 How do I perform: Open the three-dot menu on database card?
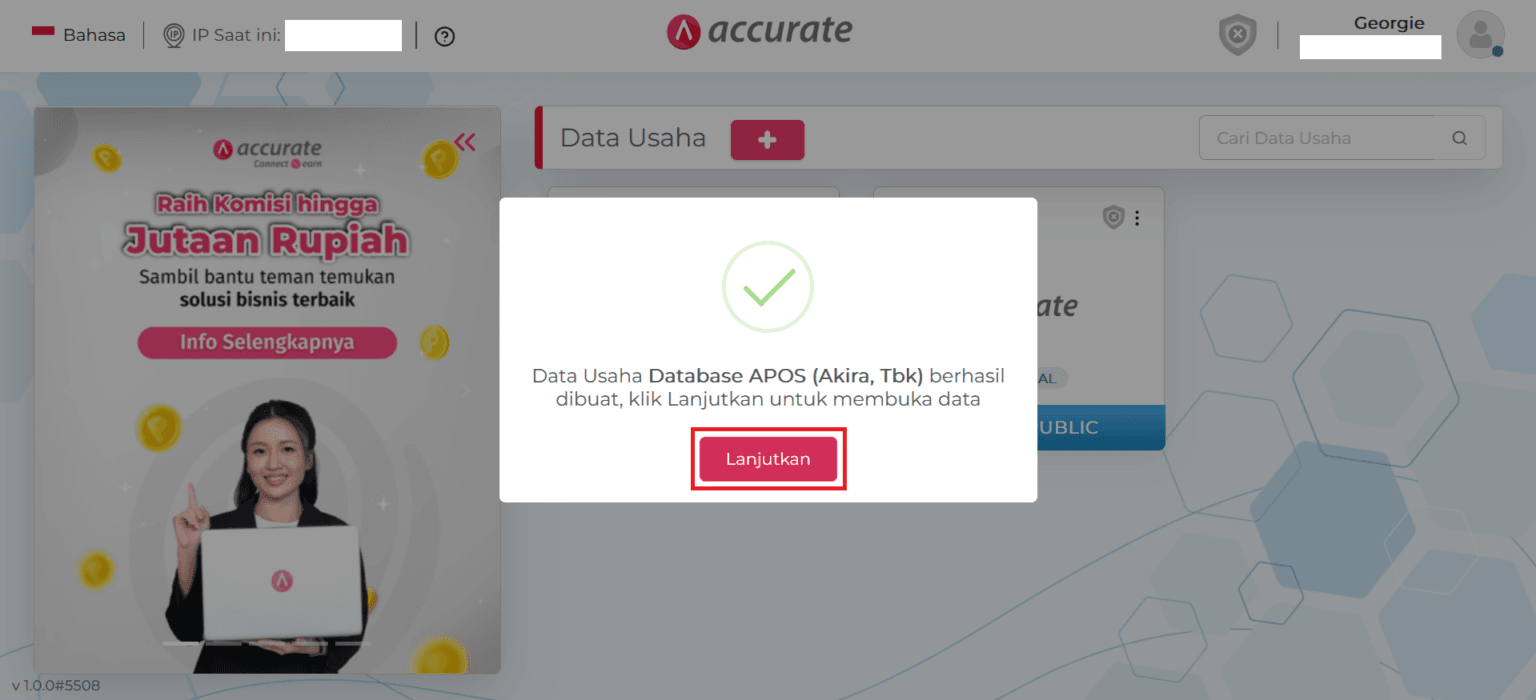click(1137, 218)
